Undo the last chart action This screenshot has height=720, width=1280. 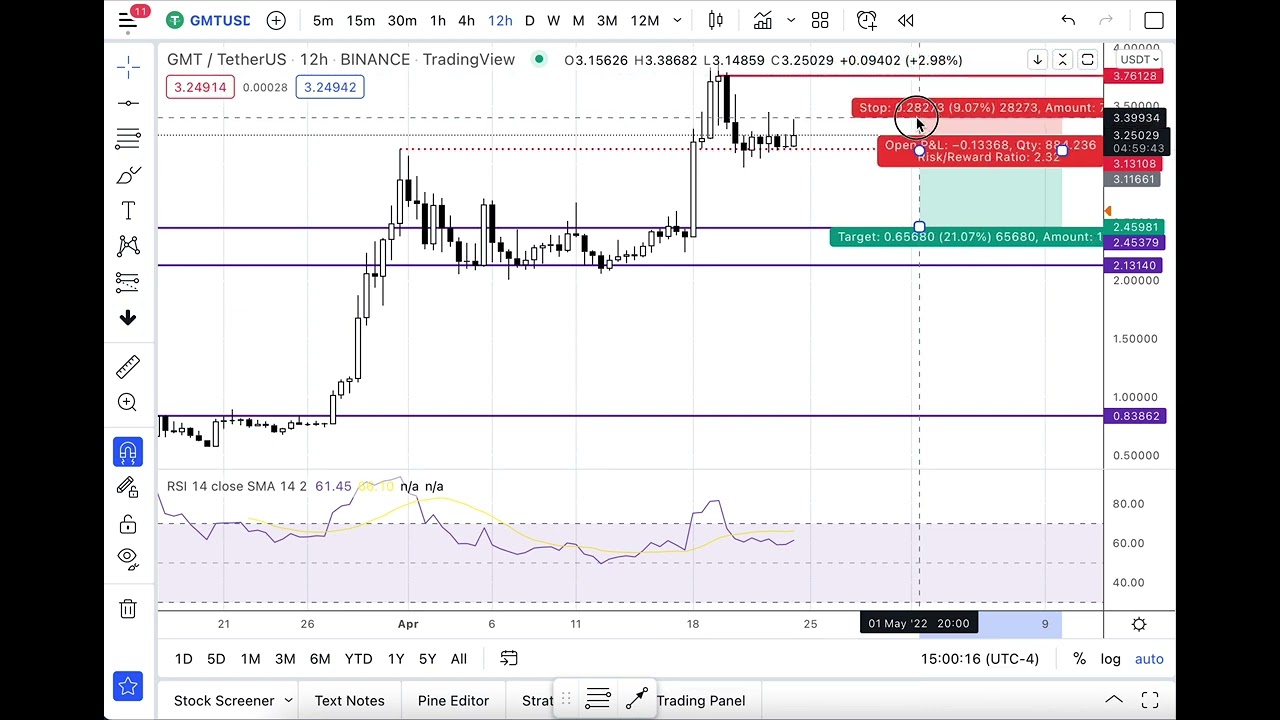(x=1068, y=20)
